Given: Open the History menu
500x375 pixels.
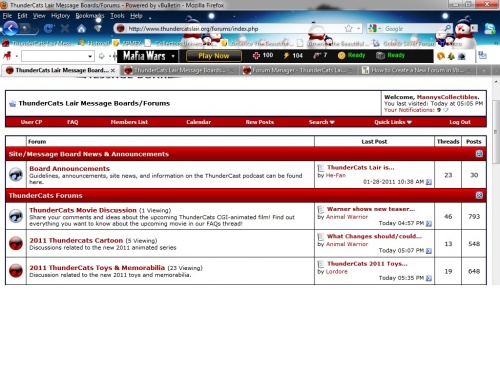Looking at the screenshot, I should [x=60, y=16].
